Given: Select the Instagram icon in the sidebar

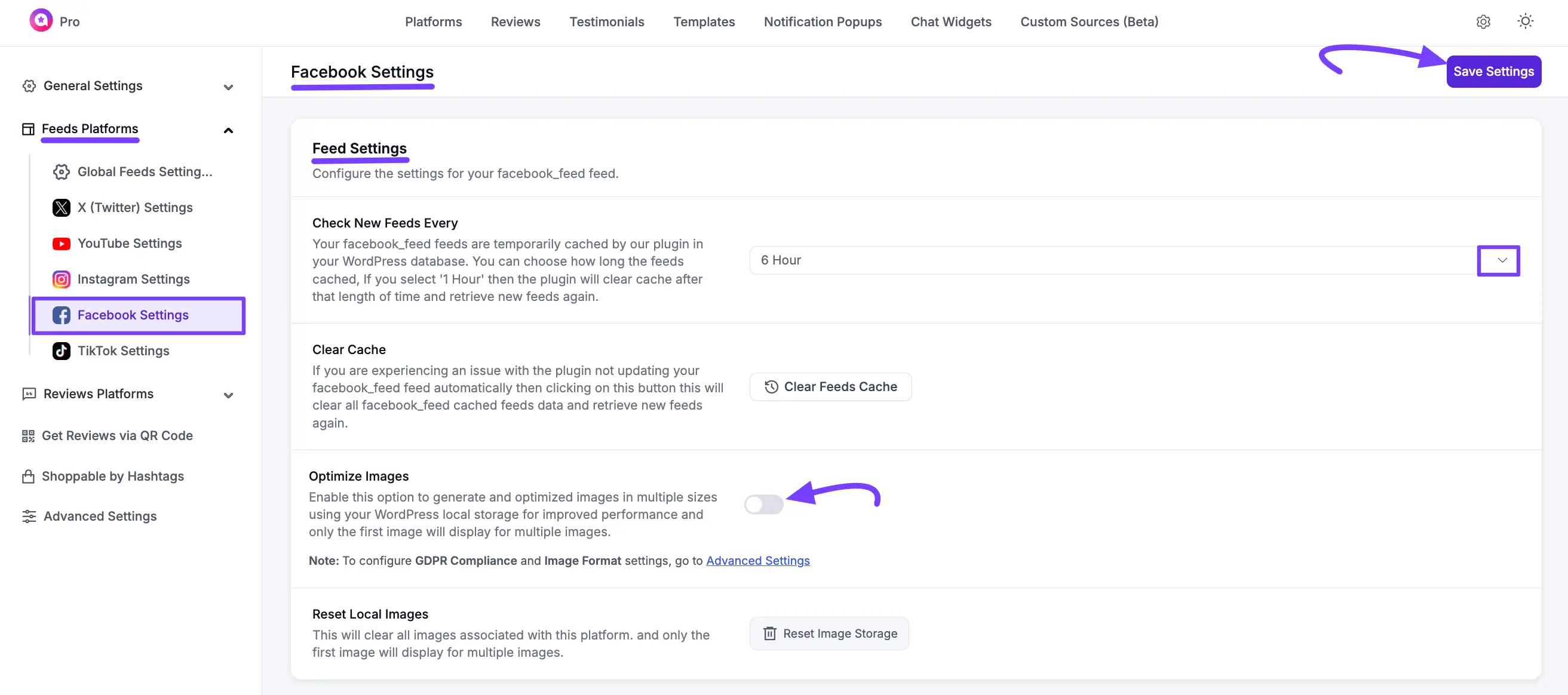Looking at the screenshot, I should (x=61, y=279).
